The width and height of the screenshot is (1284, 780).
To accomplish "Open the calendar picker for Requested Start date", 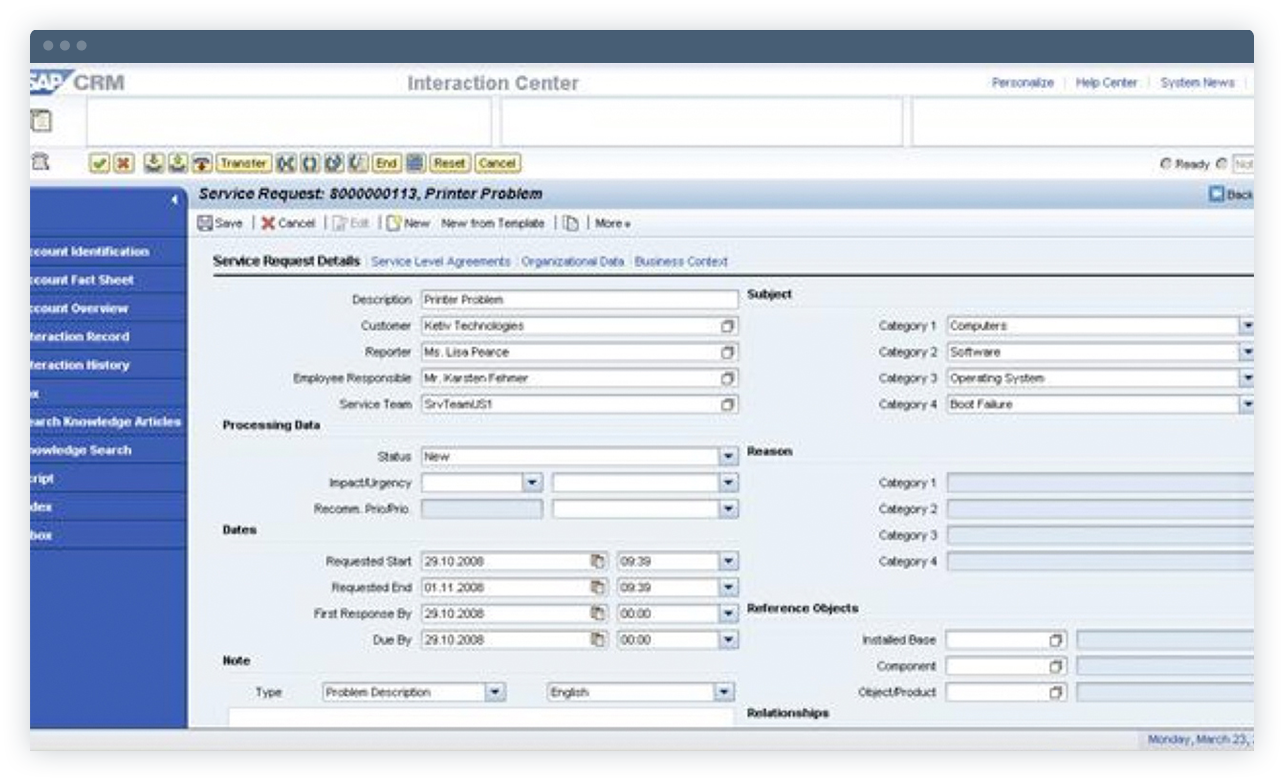I will point(595,561).
